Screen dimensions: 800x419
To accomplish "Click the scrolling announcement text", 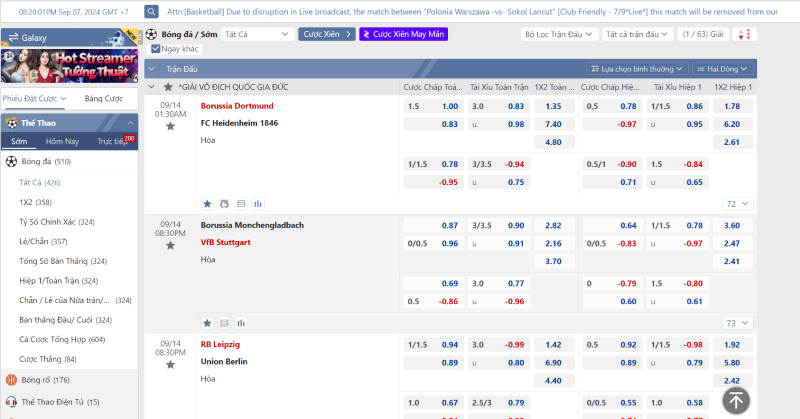I will point(472,11).
